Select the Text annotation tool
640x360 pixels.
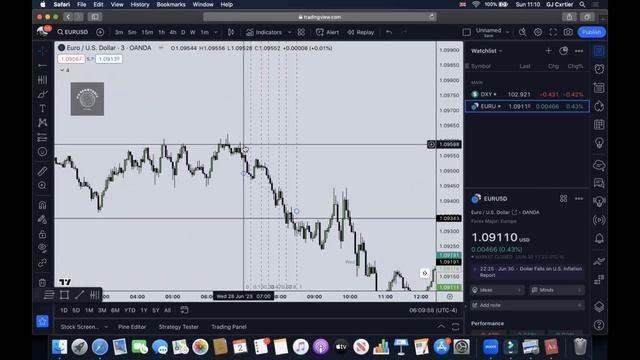[x=42, y=109]
